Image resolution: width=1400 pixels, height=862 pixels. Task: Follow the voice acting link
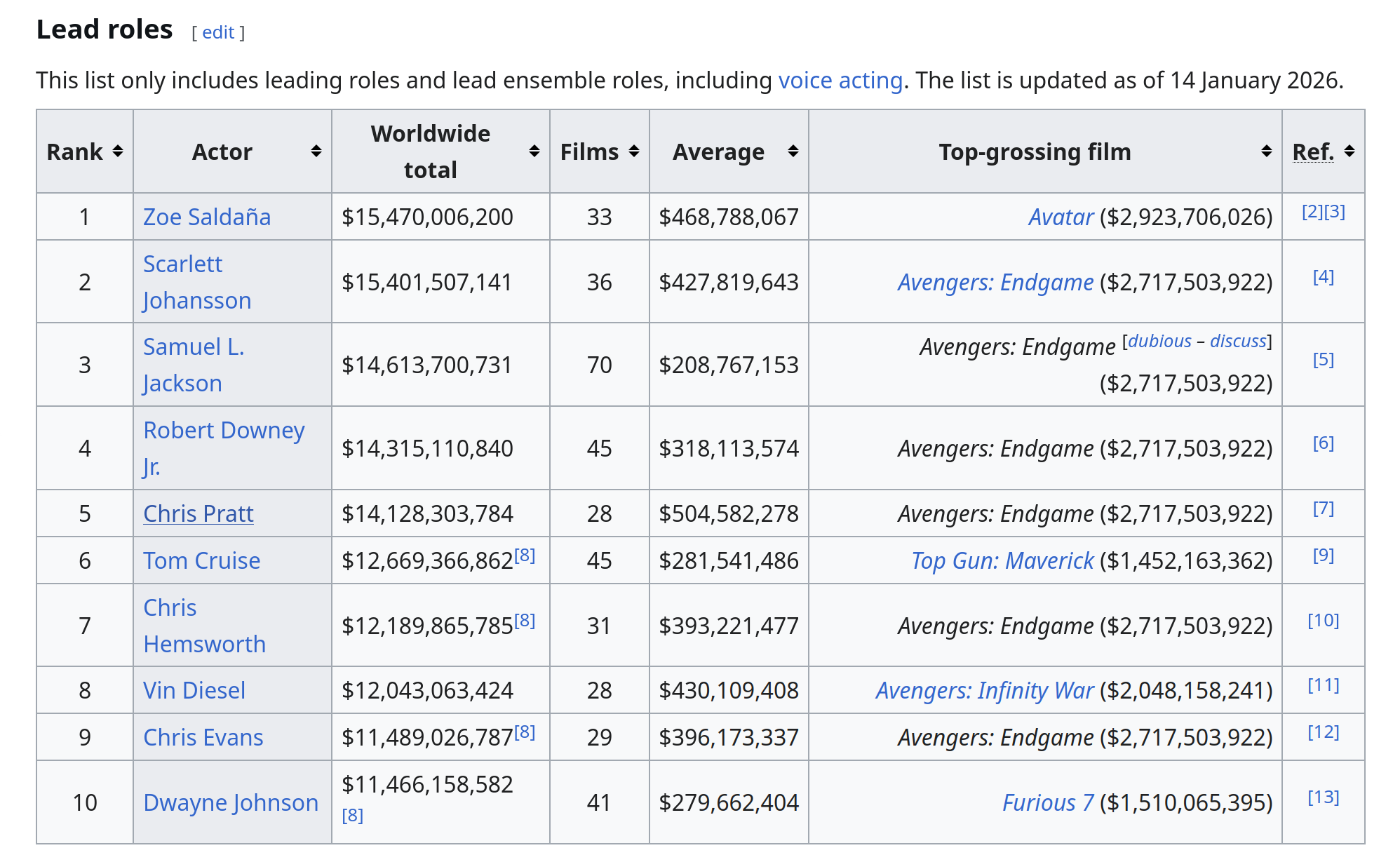tap(840, 81)
